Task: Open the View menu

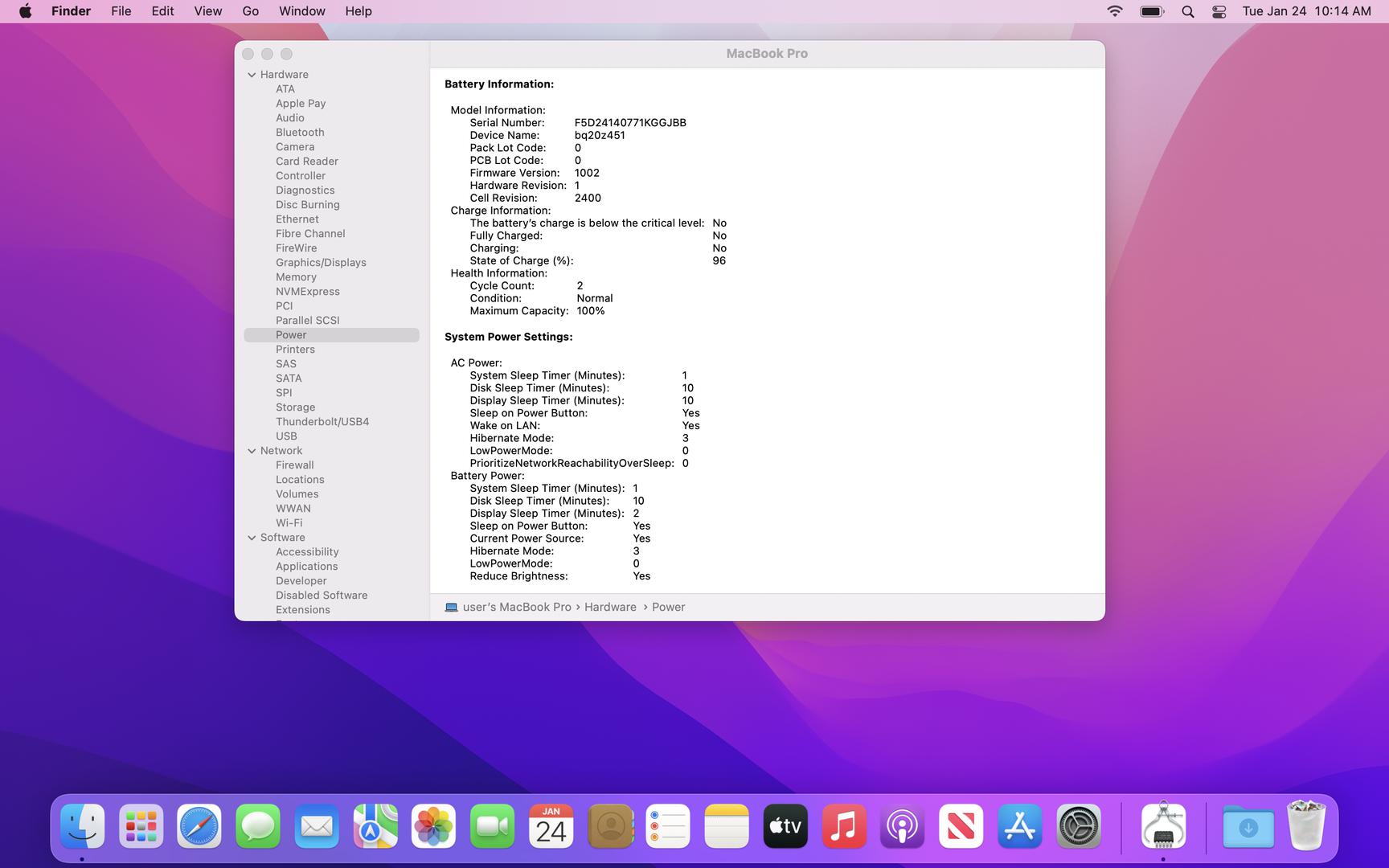Action: click(208, 11)
